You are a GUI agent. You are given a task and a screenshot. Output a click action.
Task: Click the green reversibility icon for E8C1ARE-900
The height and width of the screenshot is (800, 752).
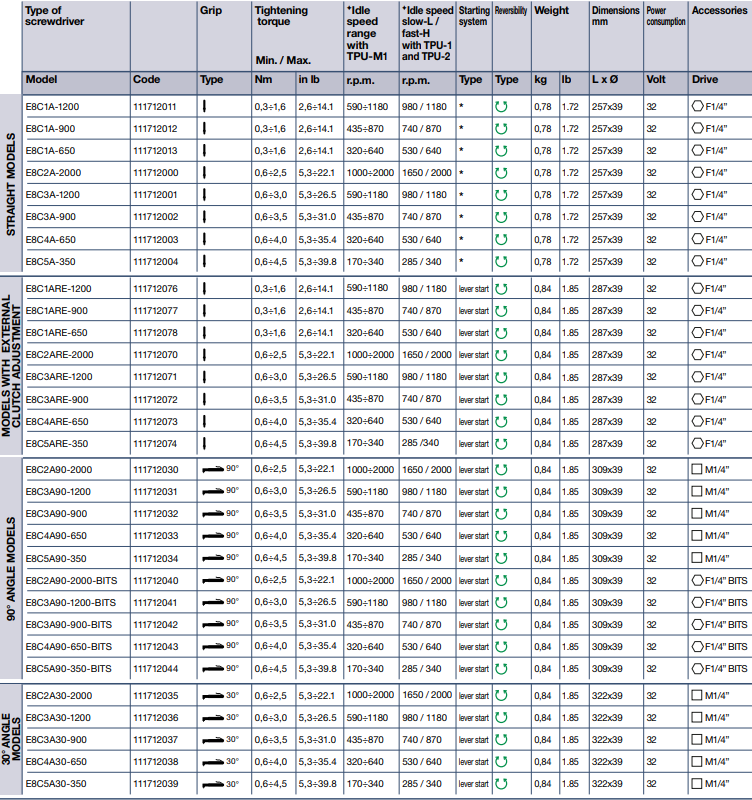[x=501, y=311]
